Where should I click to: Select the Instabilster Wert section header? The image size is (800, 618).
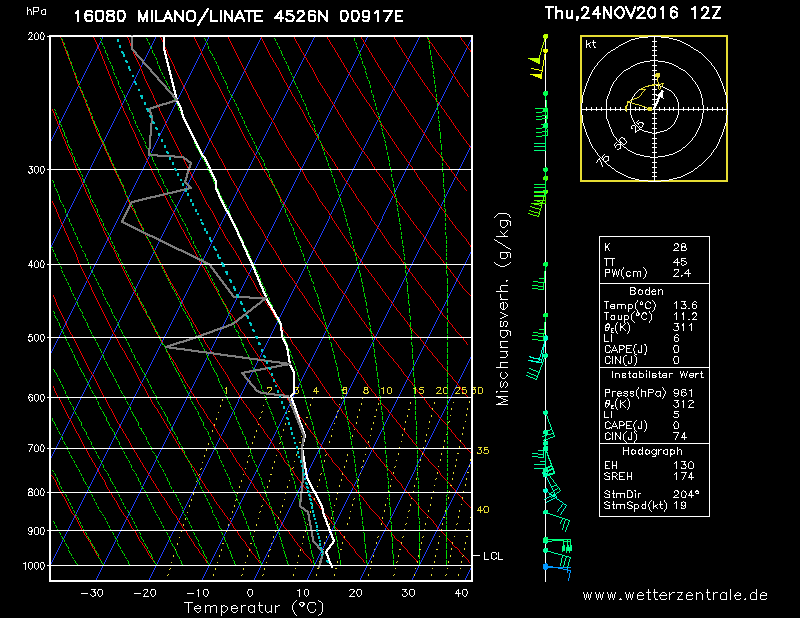point(654,374)
